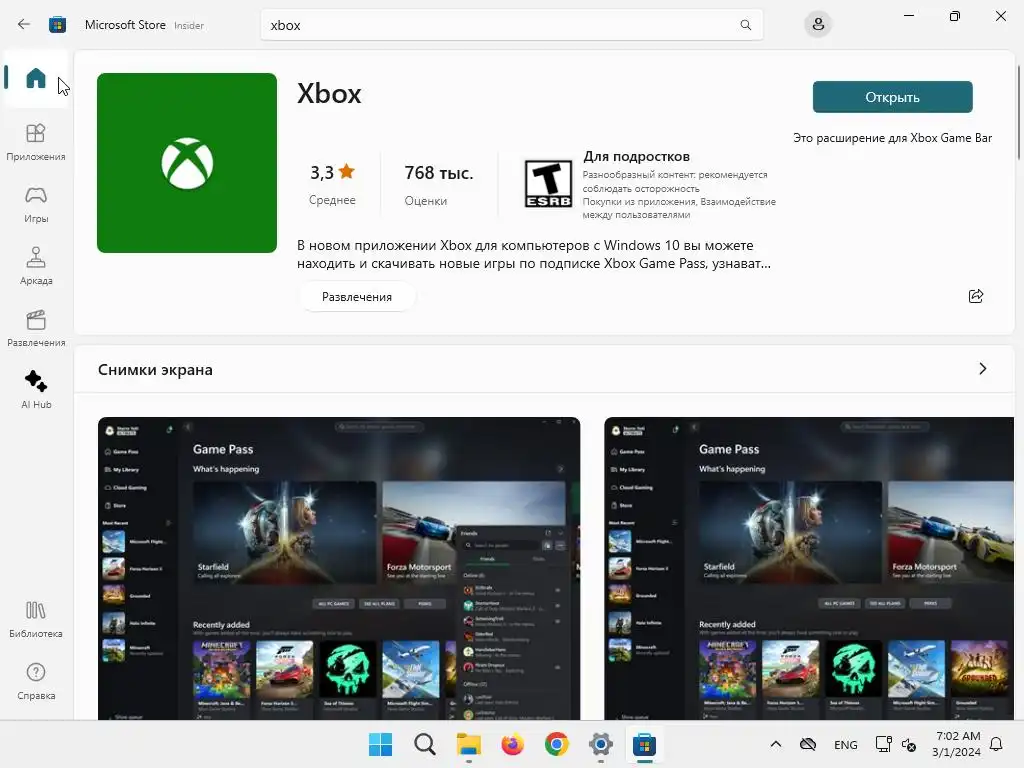1024x768 pixels.
Task: Click the 768 тыс. ratings count
Action: tap(439, 173)
